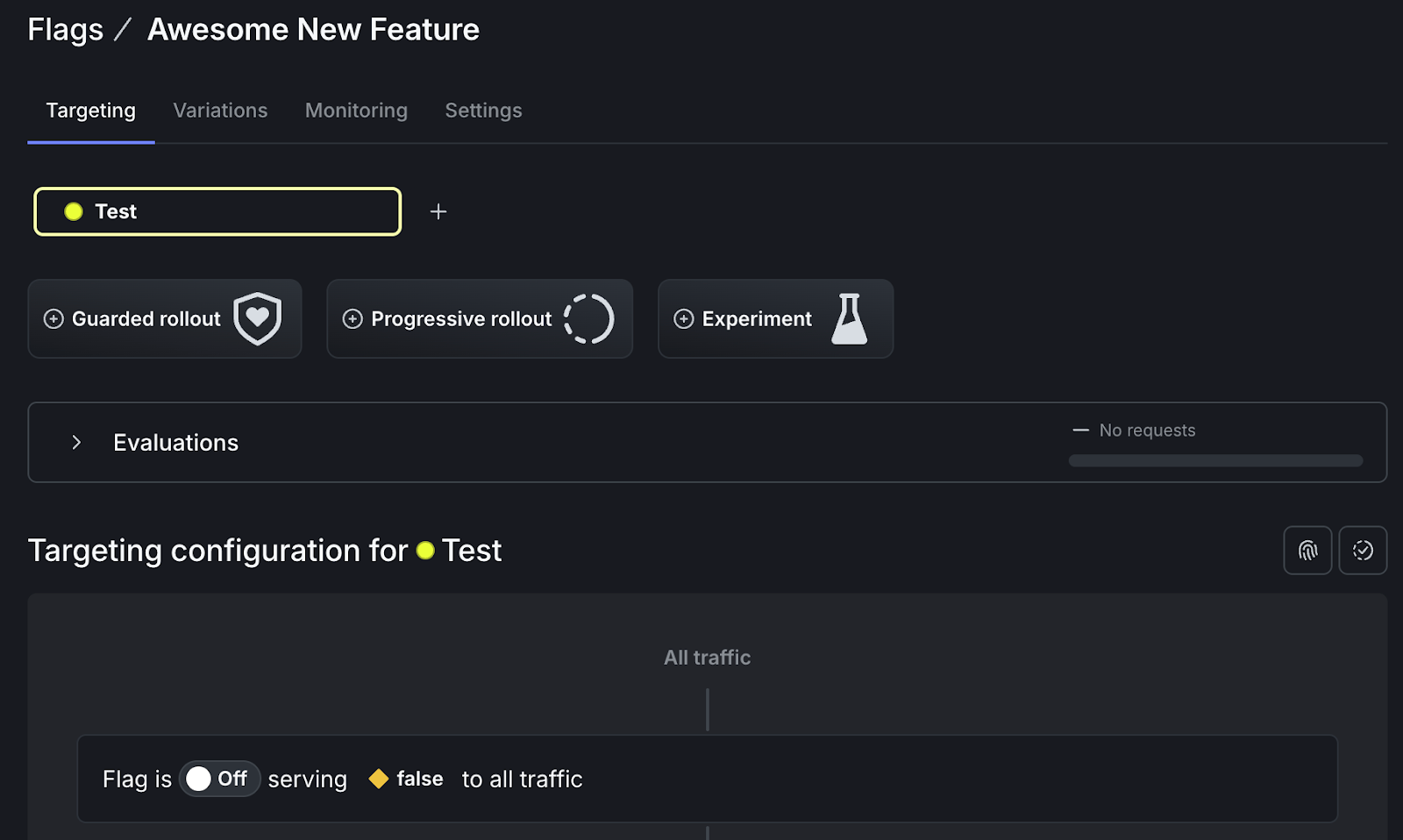Click the plus icon to add Guarded rollout
Viewport: 1403px width, 840px height.
pos(53,318)
